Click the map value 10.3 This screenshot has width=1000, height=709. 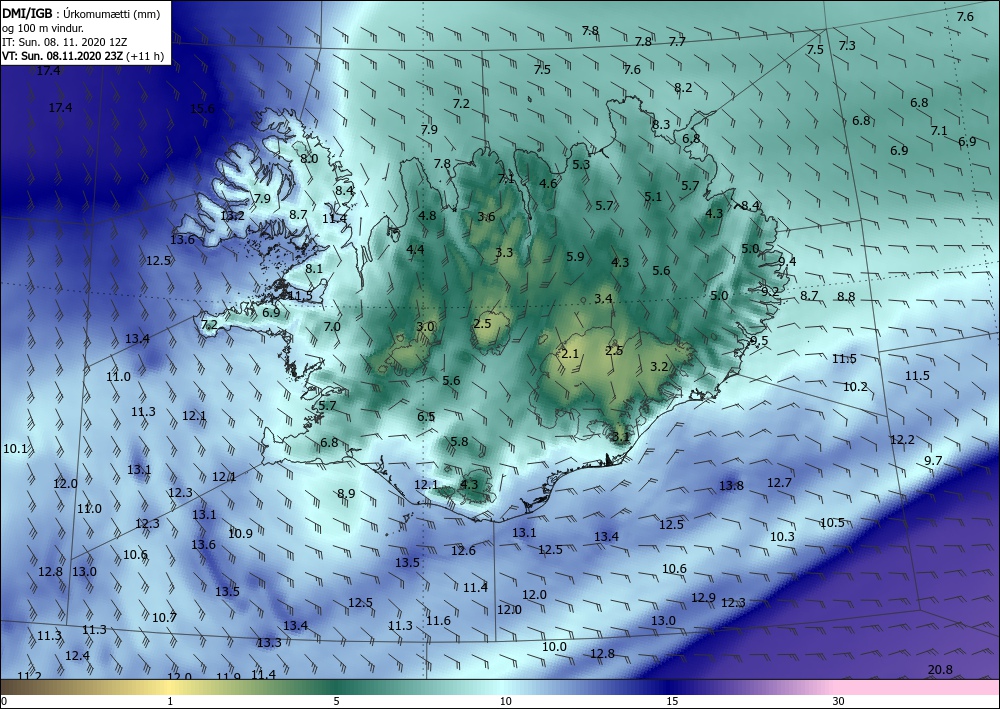coord(783,537)
